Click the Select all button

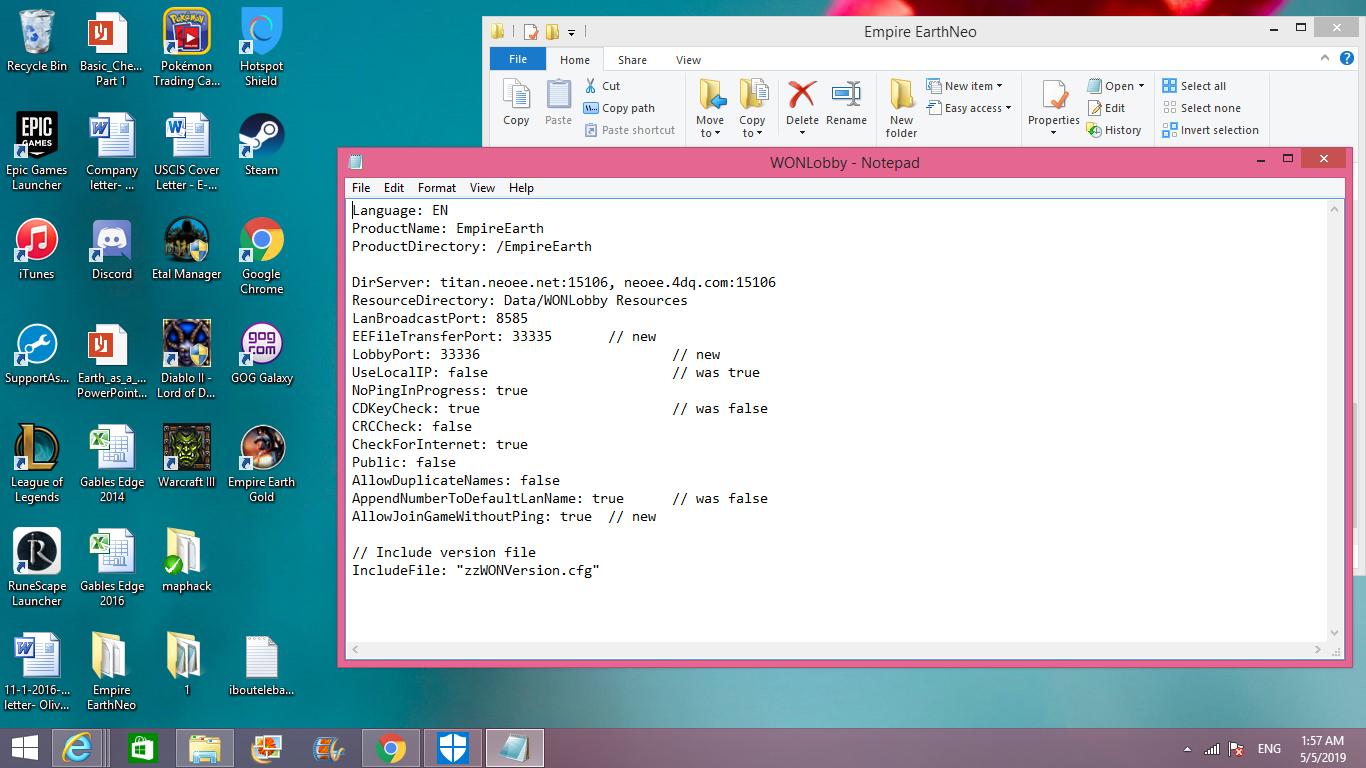point(1194,86)
